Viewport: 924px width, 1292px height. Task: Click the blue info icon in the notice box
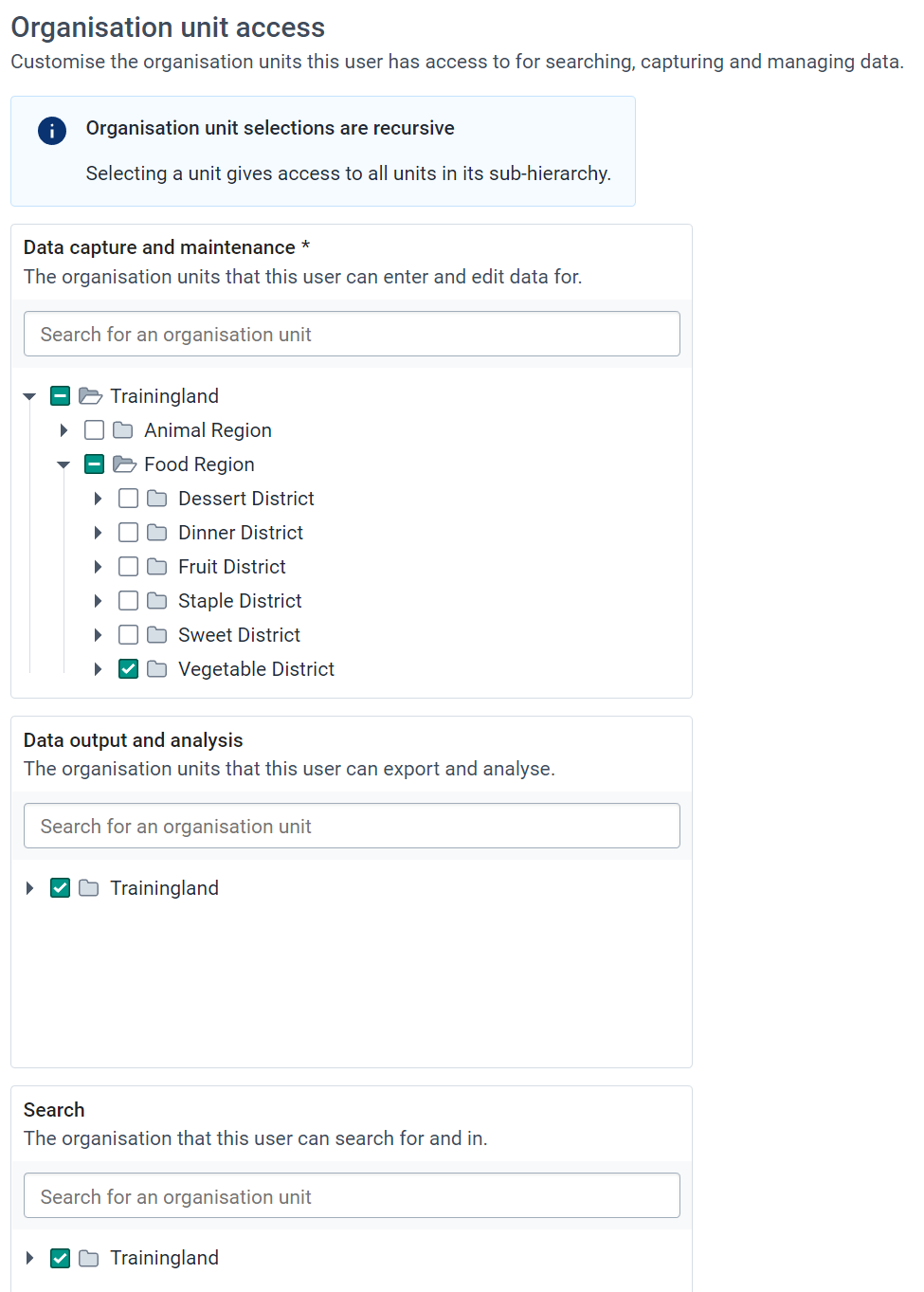(52, 131)
